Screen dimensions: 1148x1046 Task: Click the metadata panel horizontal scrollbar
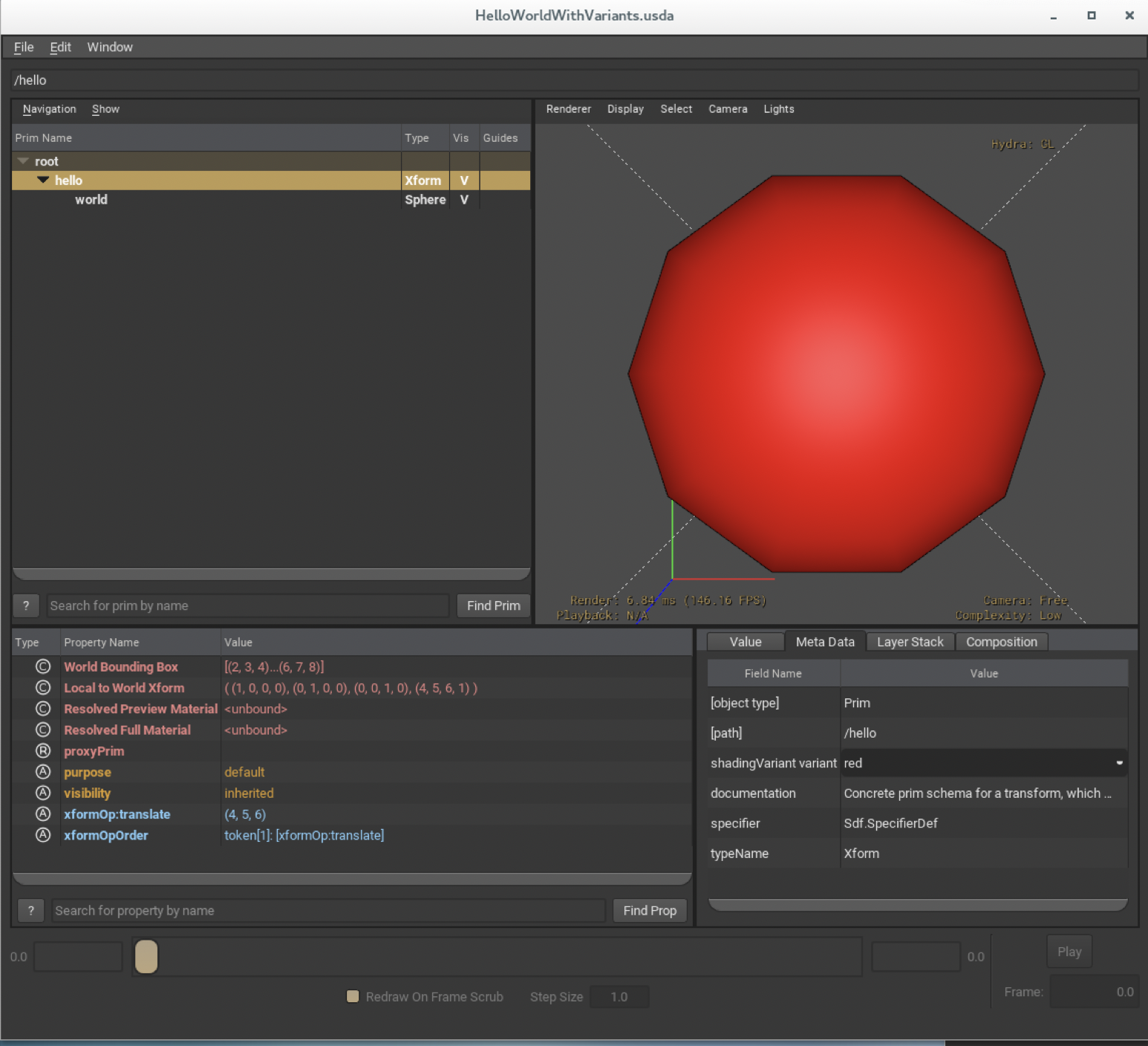(x=918, y=904)
